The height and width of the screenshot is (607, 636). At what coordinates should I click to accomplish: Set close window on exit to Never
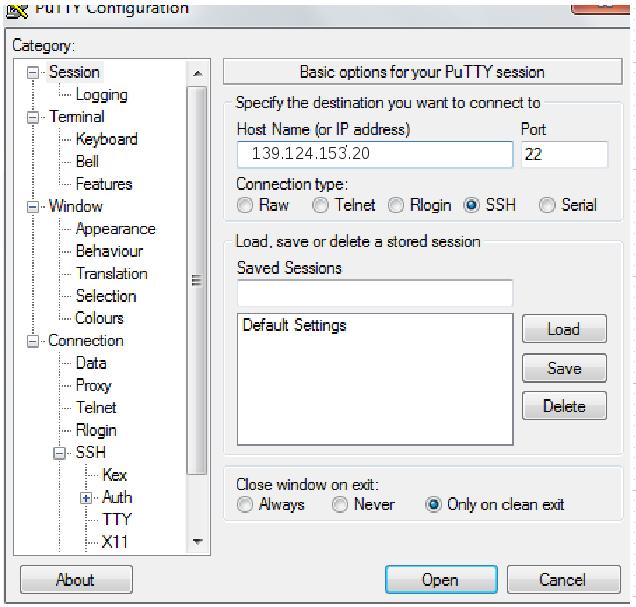[x=339, y=505]
